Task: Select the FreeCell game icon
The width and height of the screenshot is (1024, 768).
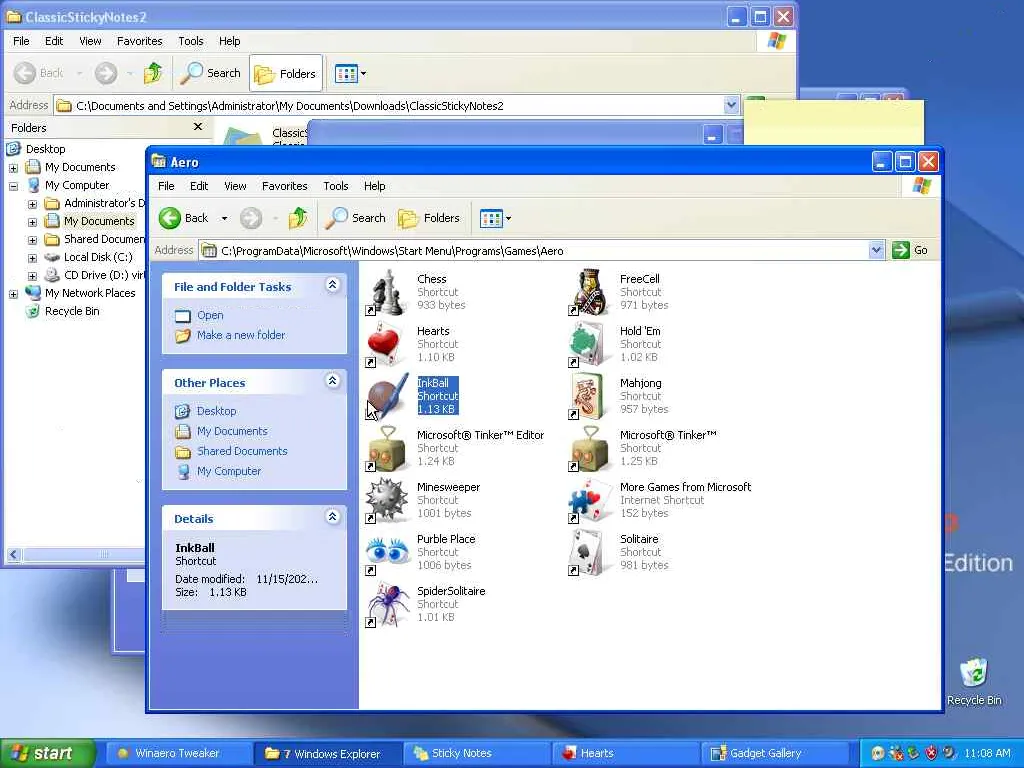Action: click(590, 293)
